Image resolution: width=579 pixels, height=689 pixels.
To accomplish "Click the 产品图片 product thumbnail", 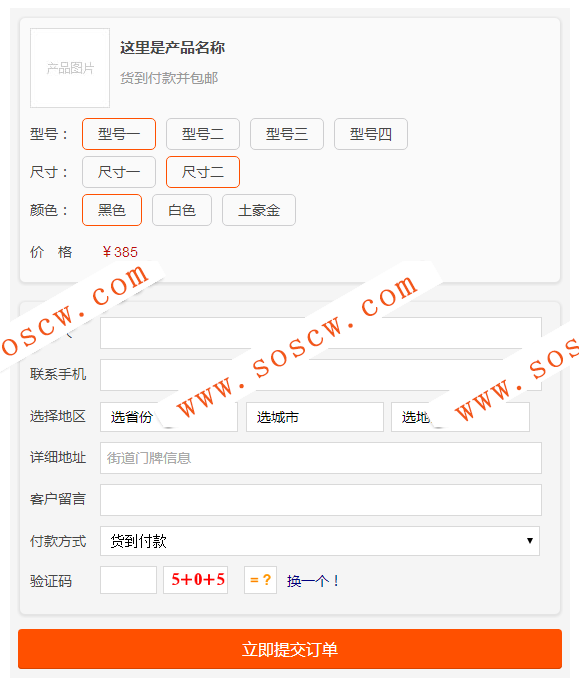I will (70, 68).
